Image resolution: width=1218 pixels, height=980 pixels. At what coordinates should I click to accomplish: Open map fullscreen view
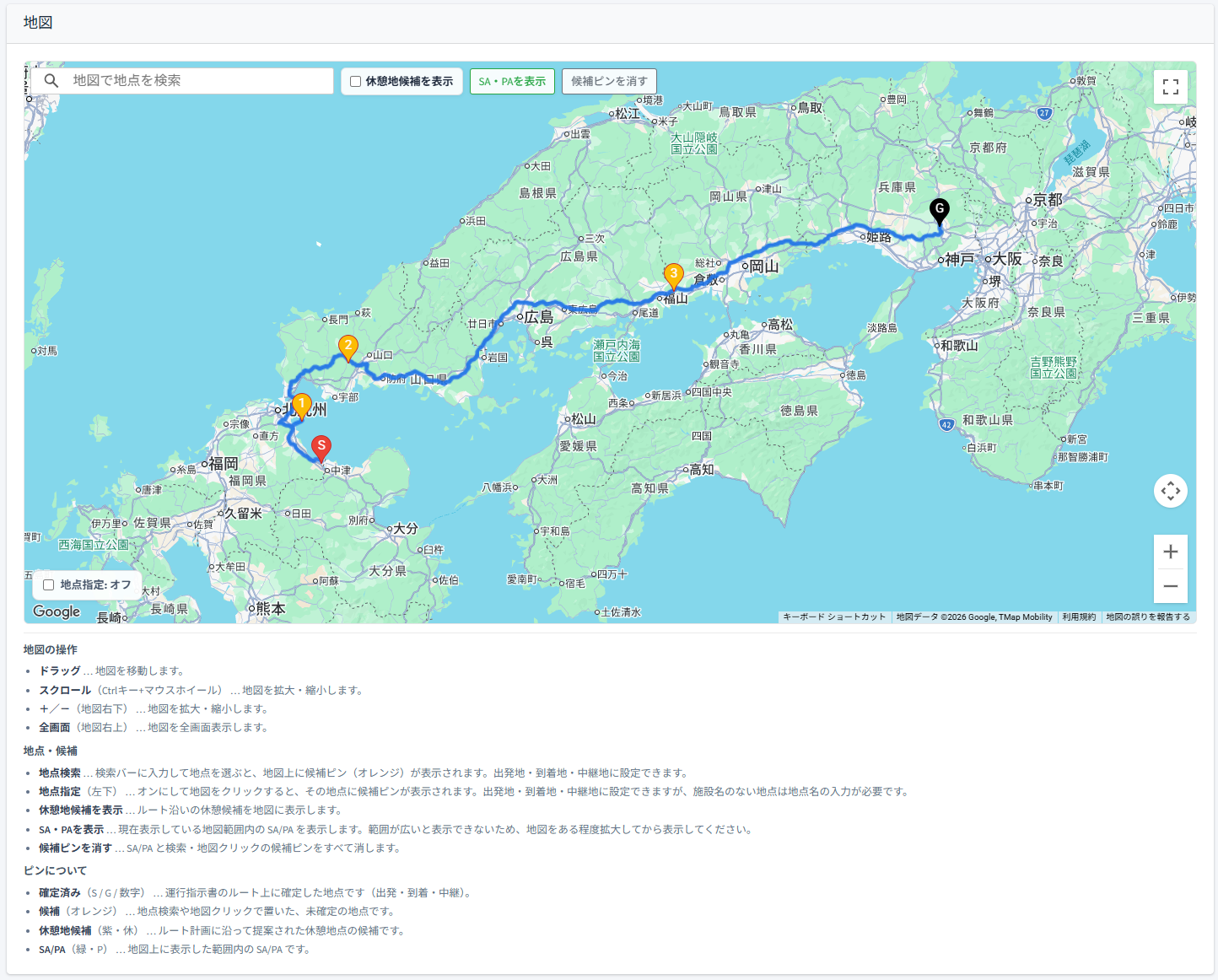click(x=1171, y=87)
